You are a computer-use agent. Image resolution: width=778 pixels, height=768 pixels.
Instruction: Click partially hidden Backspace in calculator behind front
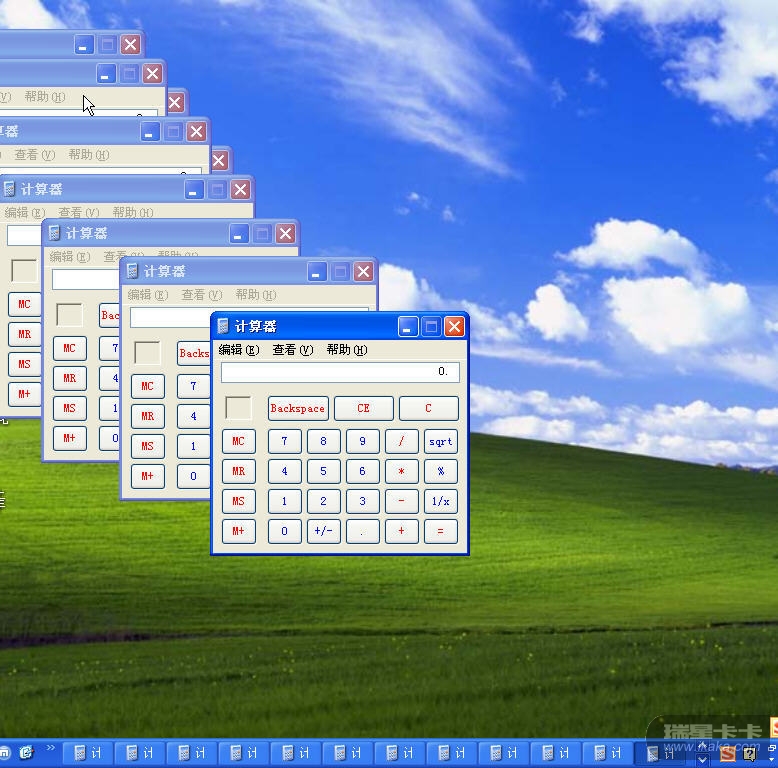(194, 353)
